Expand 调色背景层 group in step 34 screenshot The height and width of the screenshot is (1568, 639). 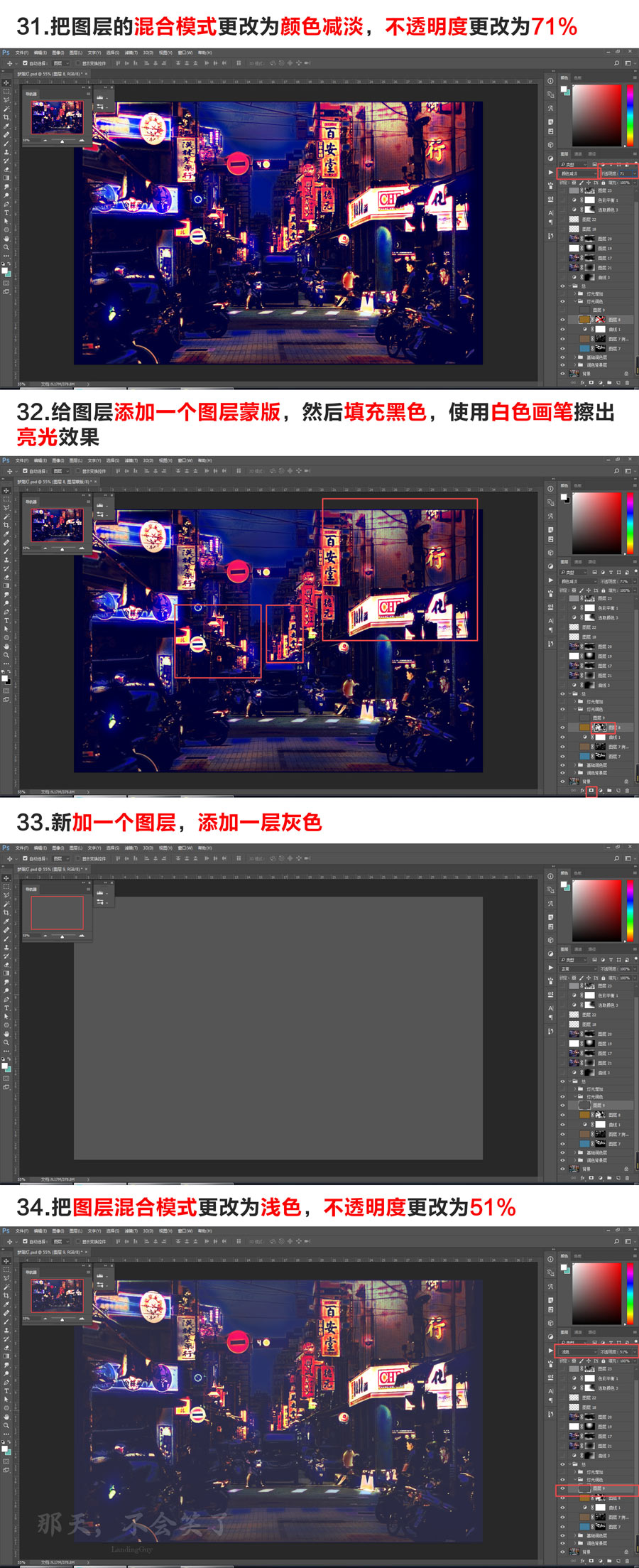(x=574, y=1543)
